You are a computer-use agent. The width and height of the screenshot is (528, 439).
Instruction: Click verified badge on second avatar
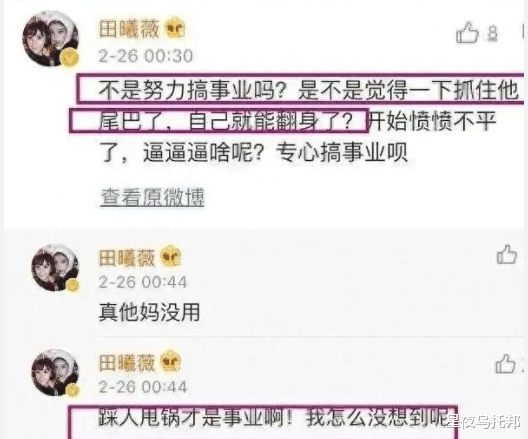pos(72,285)
